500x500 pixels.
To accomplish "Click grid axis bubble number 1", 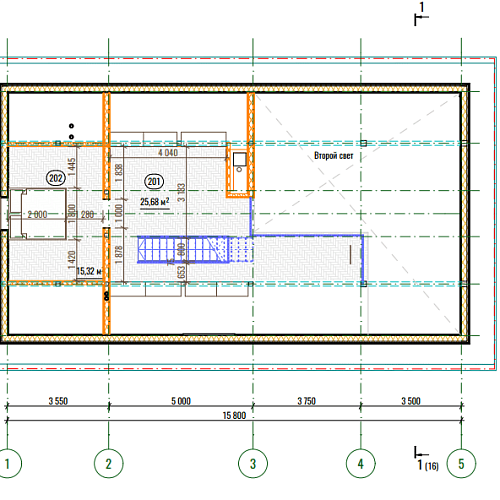I will (7, 464).
